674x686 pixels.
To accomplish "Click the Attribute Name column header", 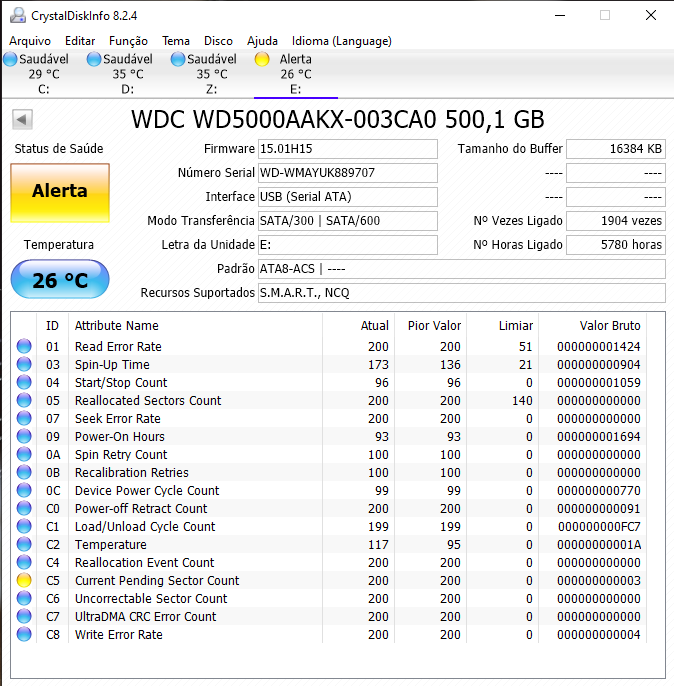I will (x=116, y=326).
